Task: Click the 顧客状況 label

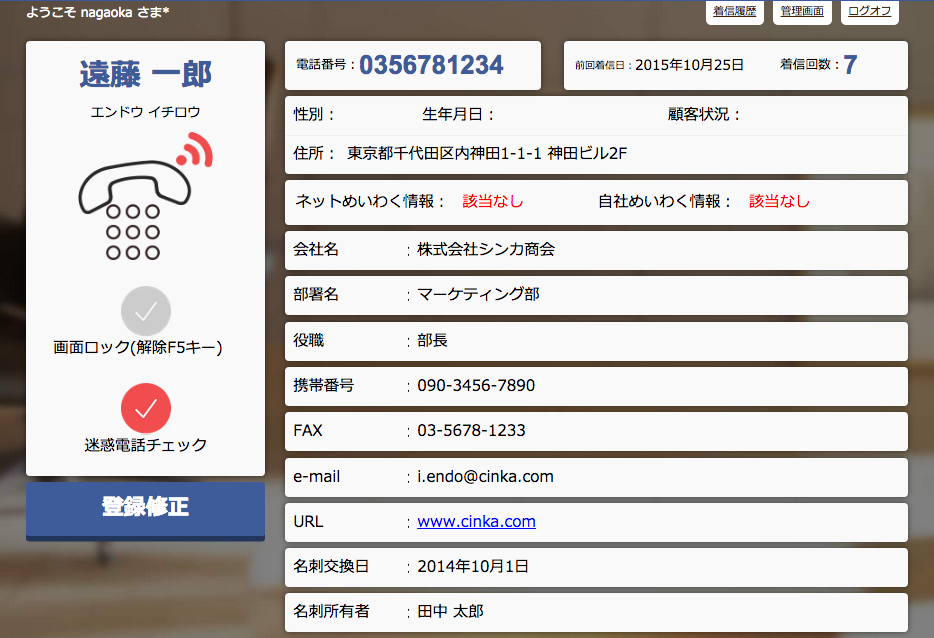Action: point(704,114)
